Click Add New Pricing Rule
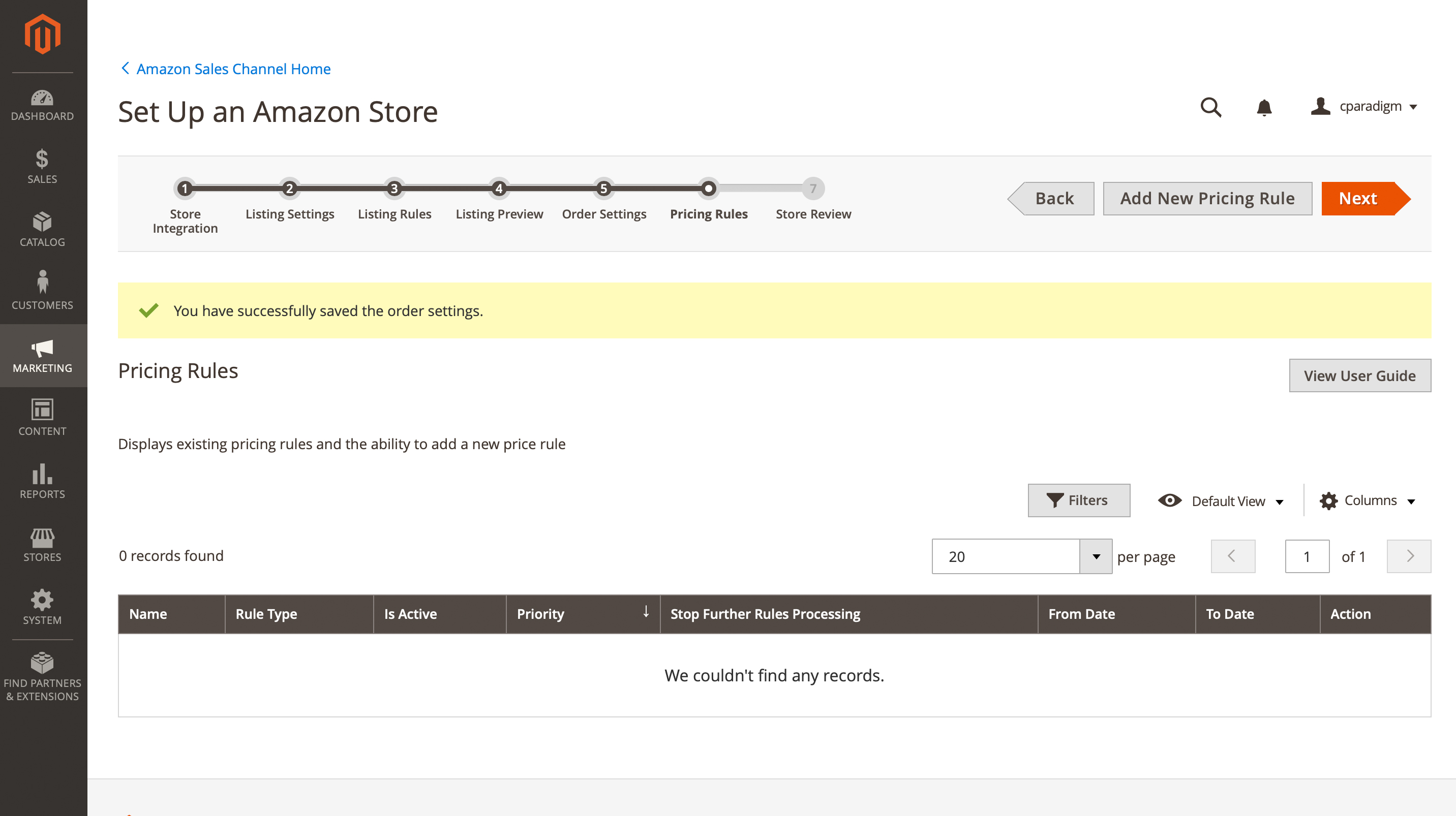 (x=1207, y=198)
